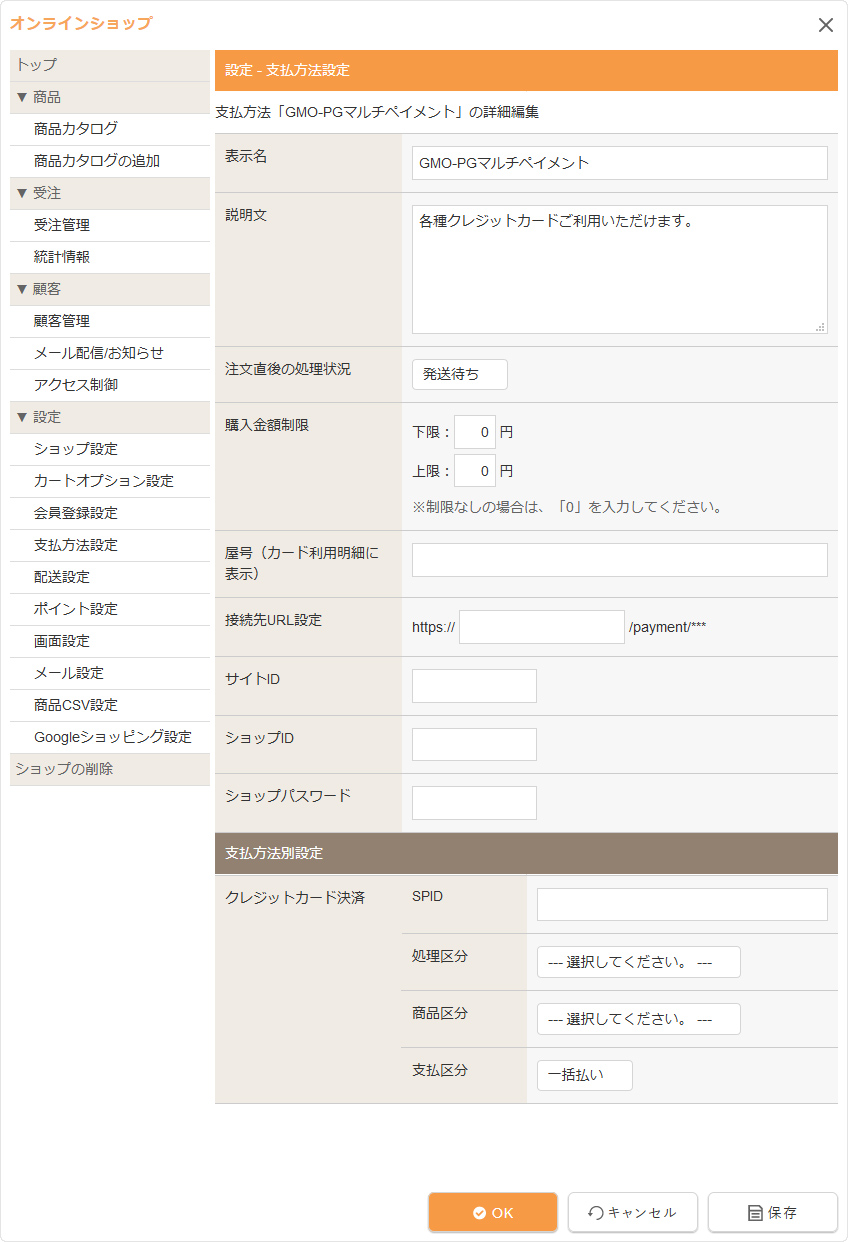Viewport: 848px width, 1242px height.
Task: Collapse the 商品 section in sidebar
Action: (x=38, y=97)
